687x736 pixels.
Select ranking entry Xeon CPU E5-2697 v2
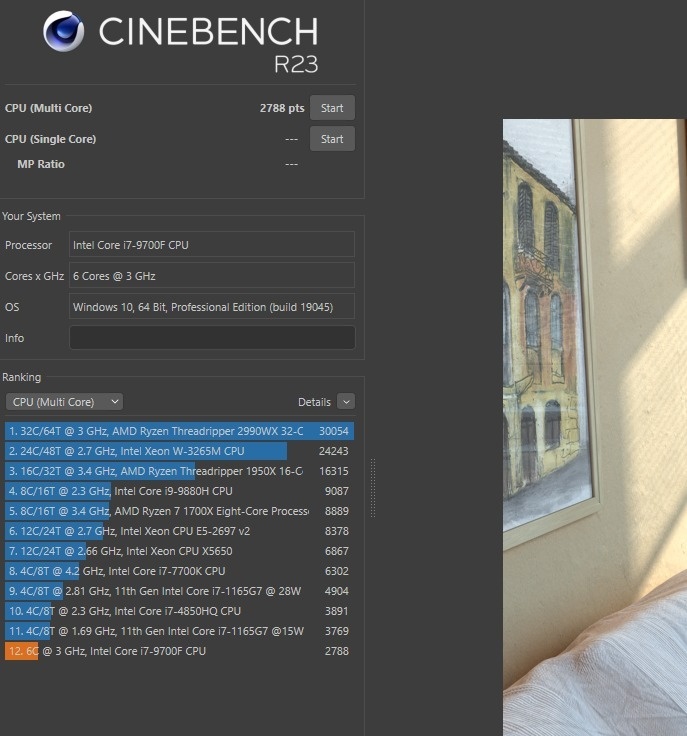[x=179, y=531]
